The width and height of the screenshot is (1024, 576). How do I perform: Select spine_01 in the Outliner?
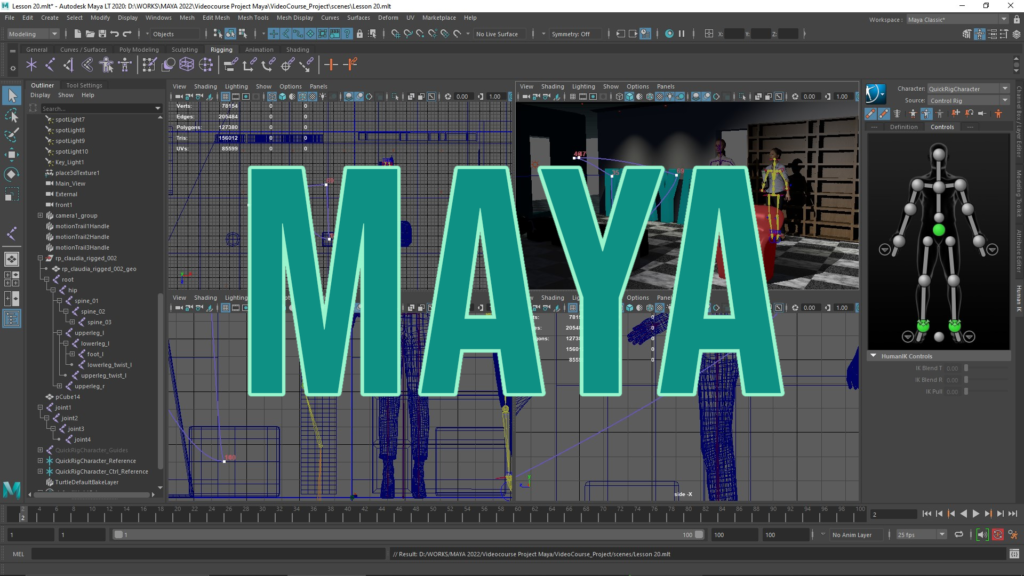[x=86, y=301]
